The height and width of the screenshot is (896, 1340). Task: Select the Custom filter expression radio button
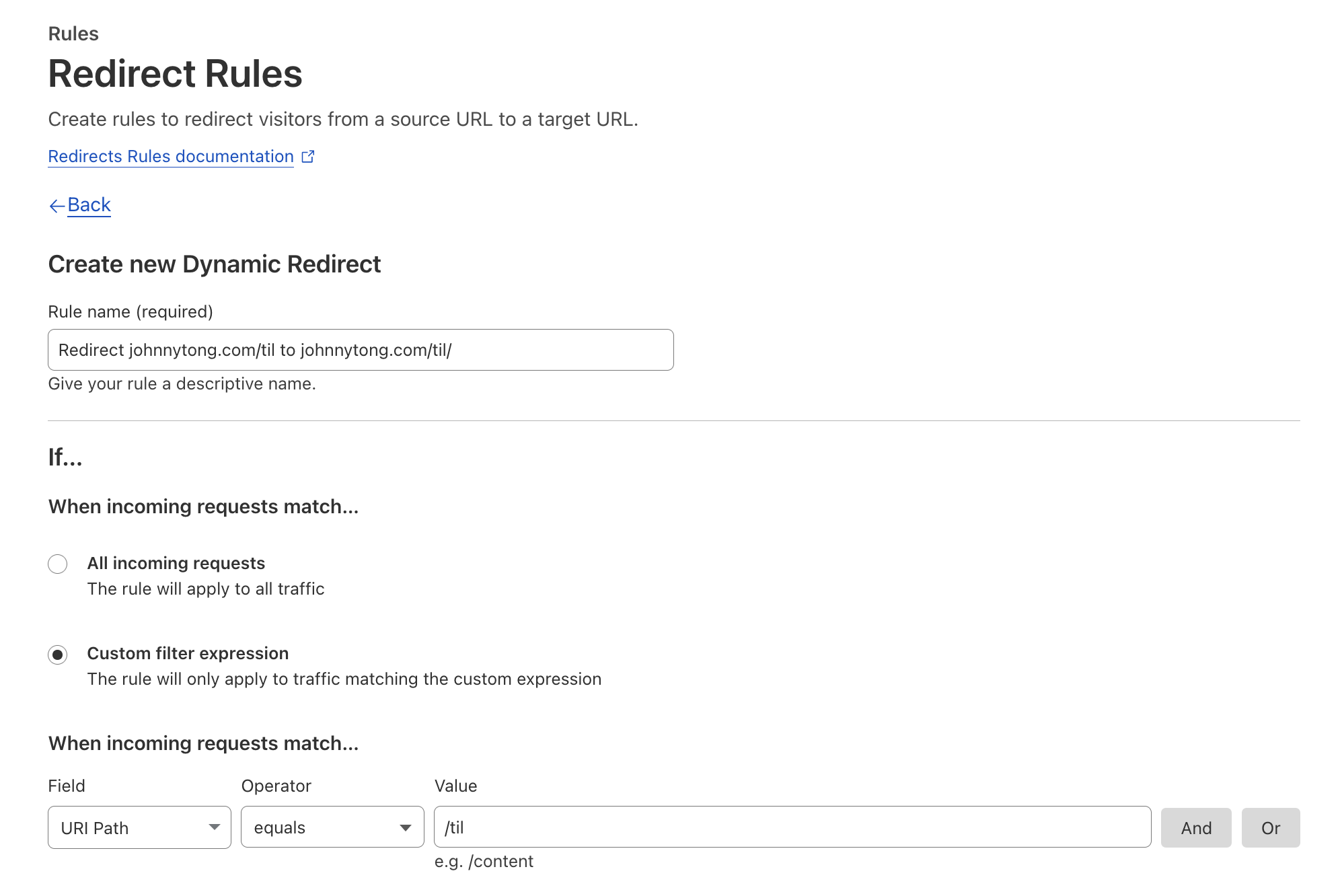pyautogui.click(x=58, y=655)
